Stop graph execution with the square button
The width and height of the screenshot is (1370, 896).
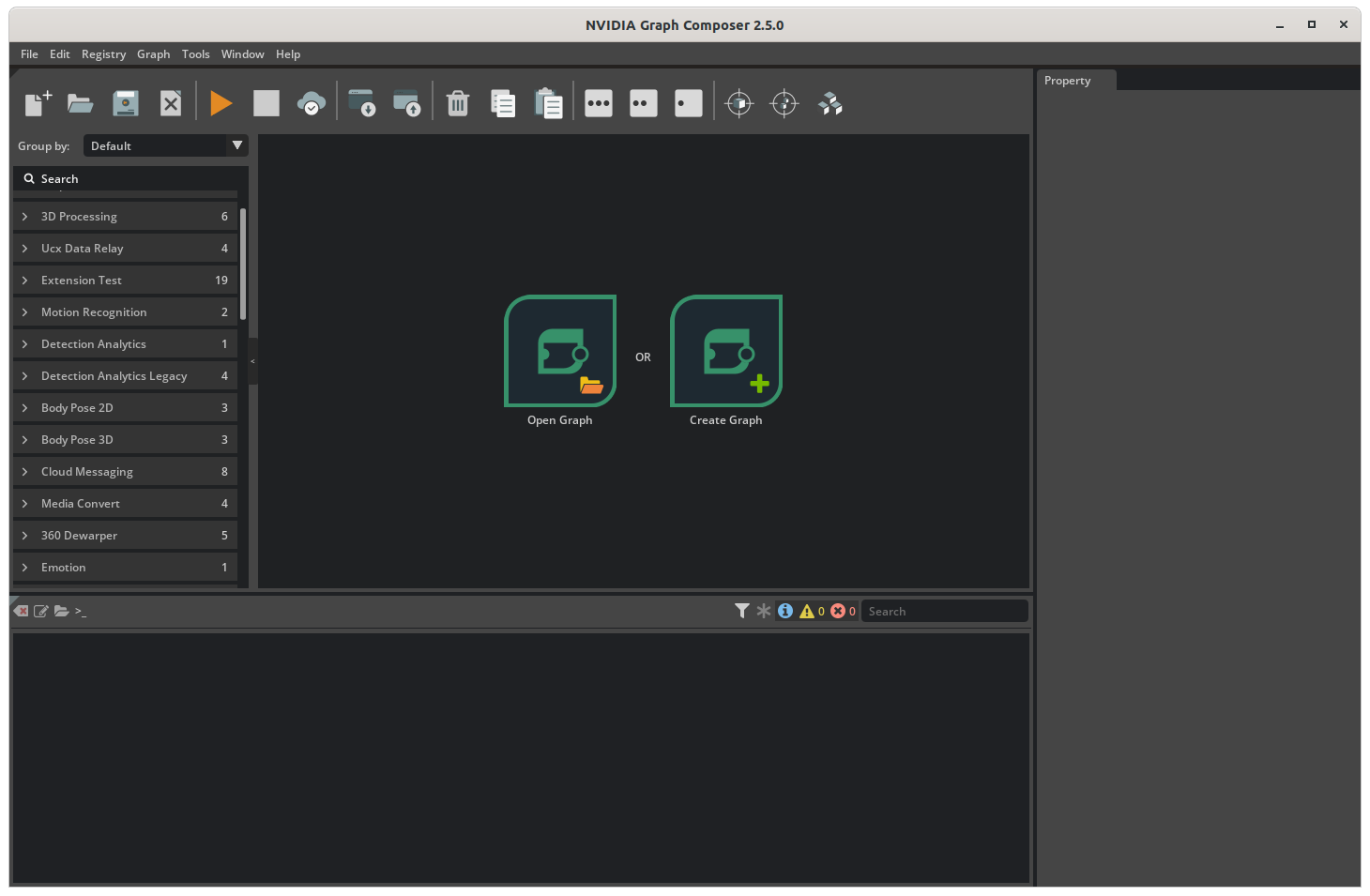pos(266,103)
